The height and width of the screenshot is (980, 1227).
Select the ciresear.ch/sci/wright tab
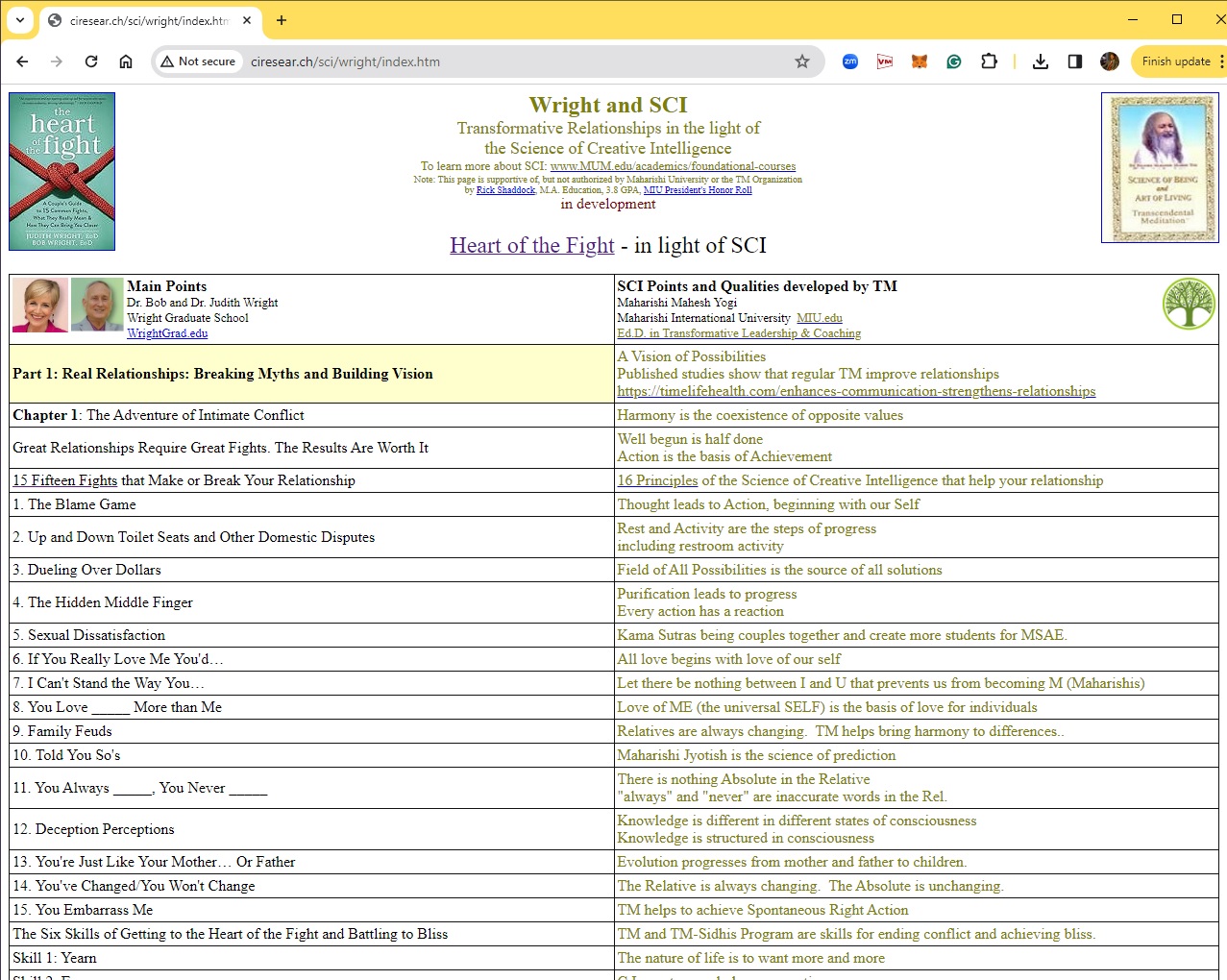(x=149, y=20)
